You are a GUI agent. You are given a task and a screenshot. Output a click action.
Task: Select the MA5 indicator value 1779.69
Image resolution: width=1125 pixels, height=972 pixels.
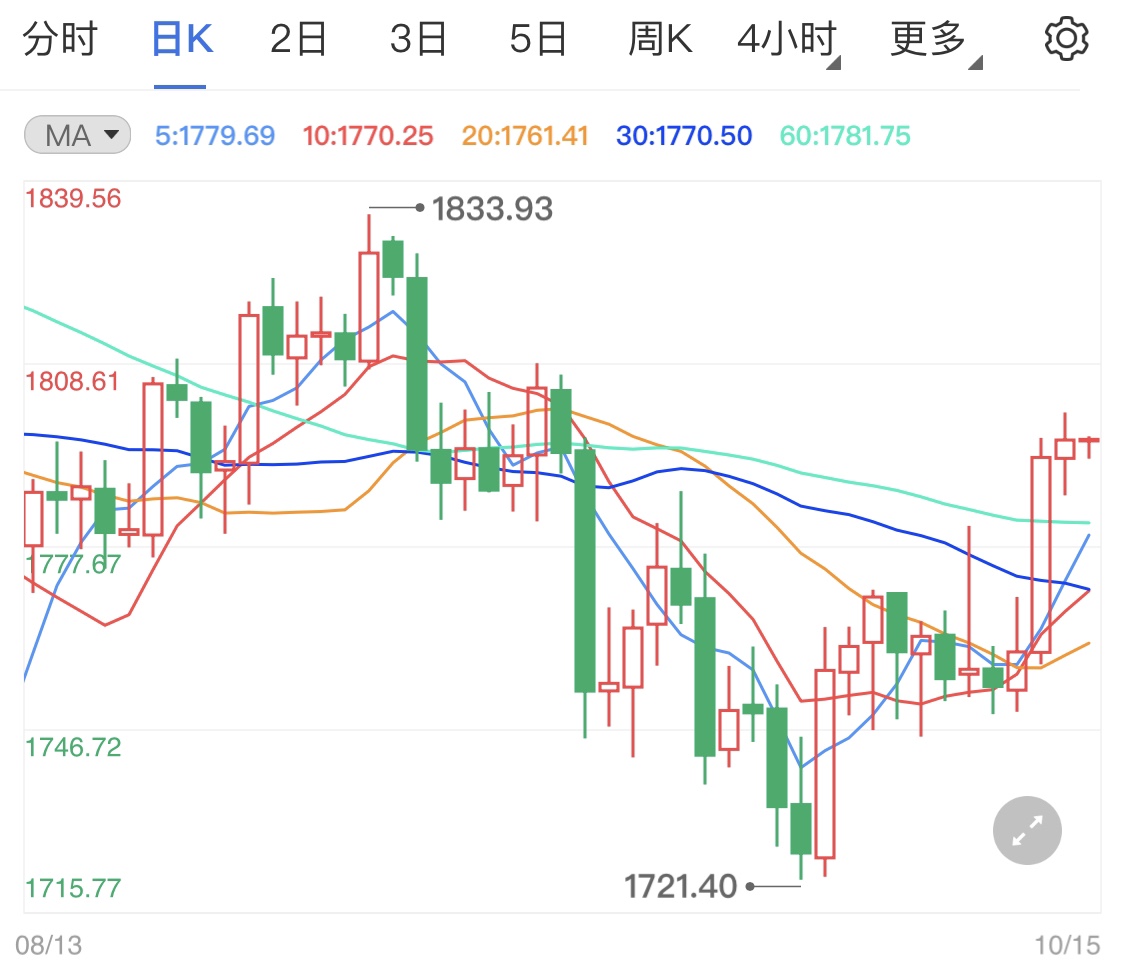[214, 135]
